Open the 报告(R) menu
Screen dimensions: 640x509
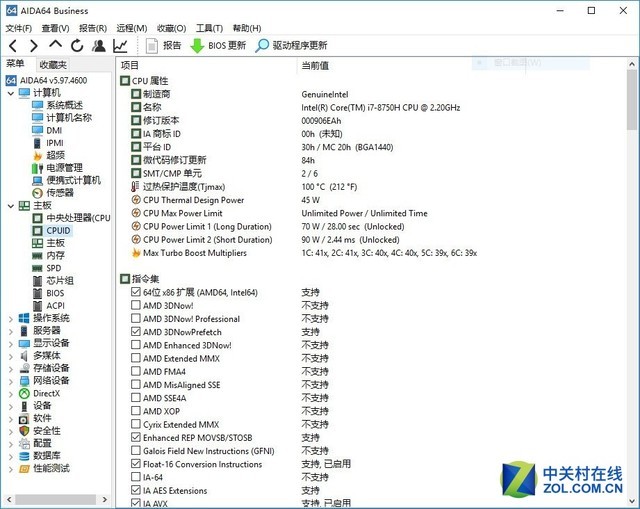[93, 28]
